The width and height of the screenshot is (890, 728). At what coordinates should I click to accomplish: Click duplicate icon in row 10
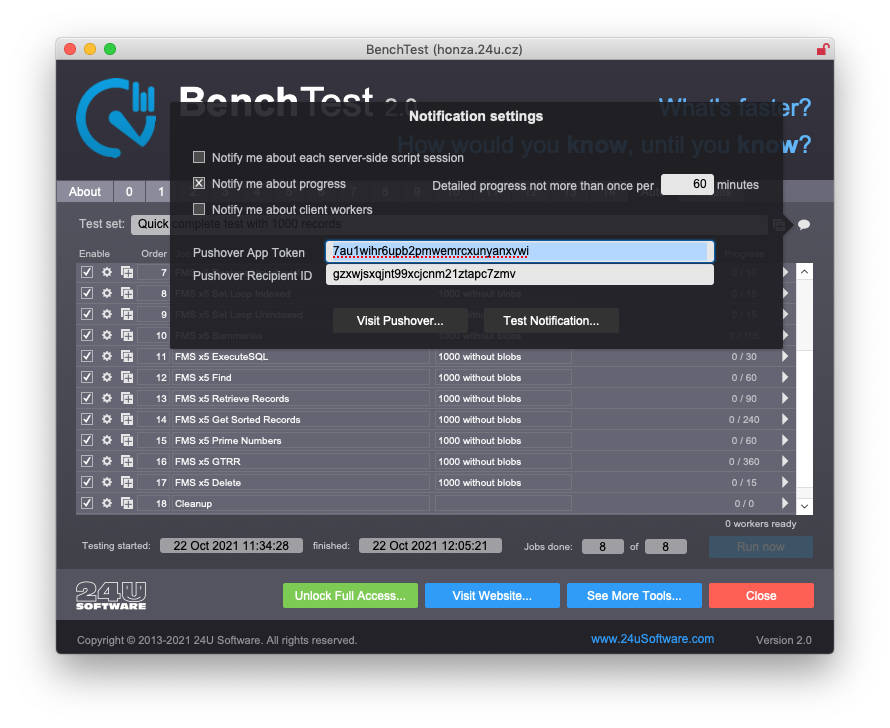tap(127, 335)
